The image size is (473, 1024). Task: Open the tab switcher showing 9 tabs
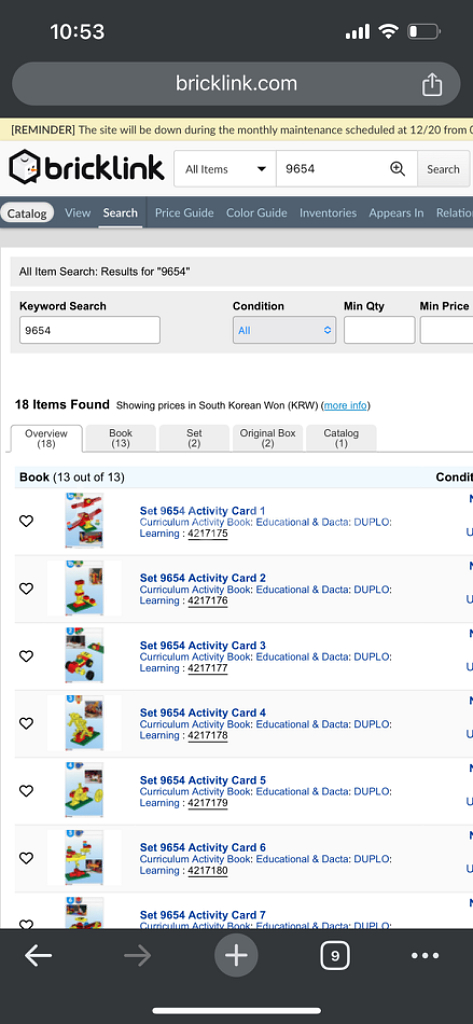(335, 956)
